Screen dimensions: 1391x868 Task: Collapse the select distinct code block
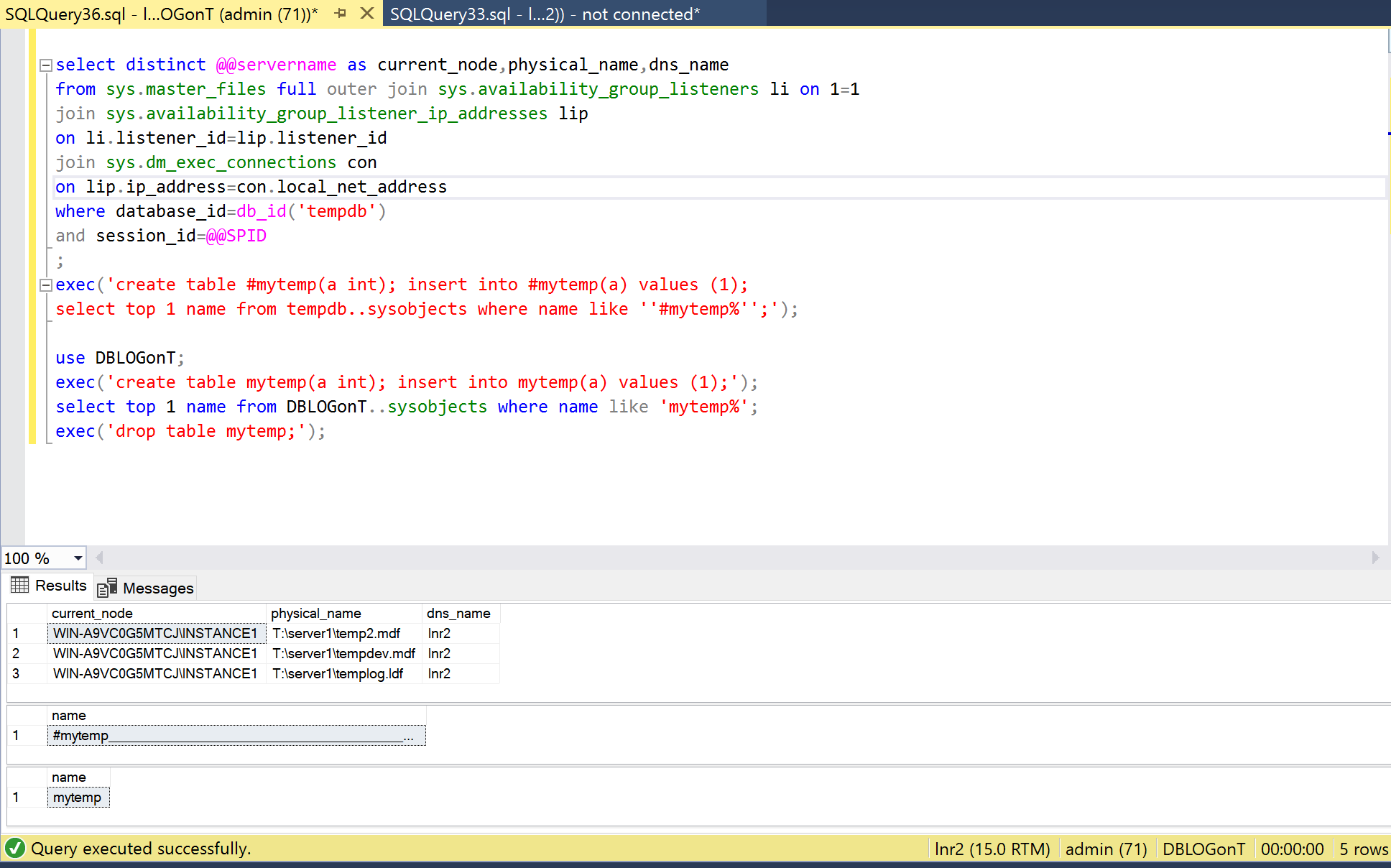pyautogui.click(x=46, y=65)
